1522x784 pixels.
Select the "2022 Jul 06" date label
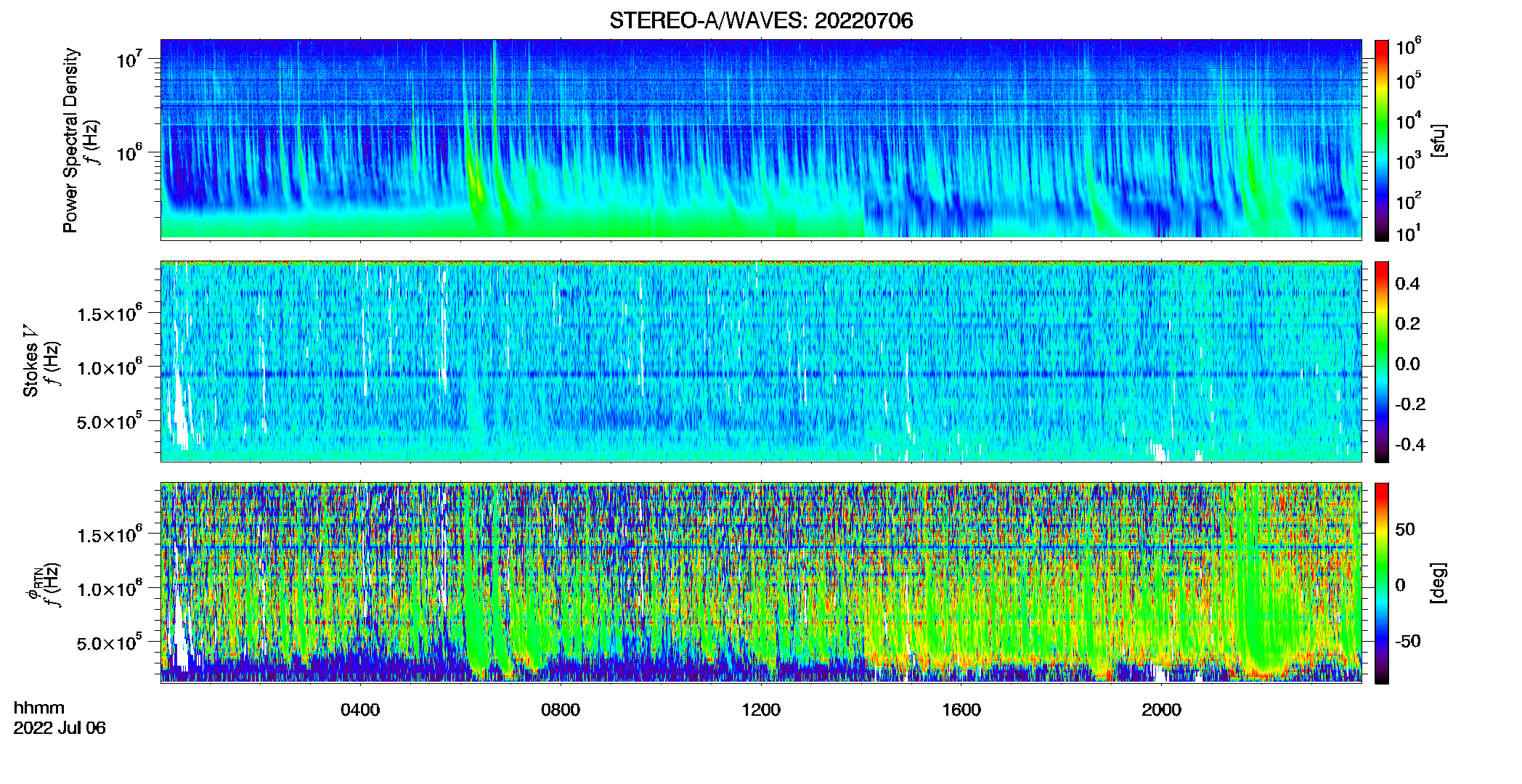tap(60, 728)
